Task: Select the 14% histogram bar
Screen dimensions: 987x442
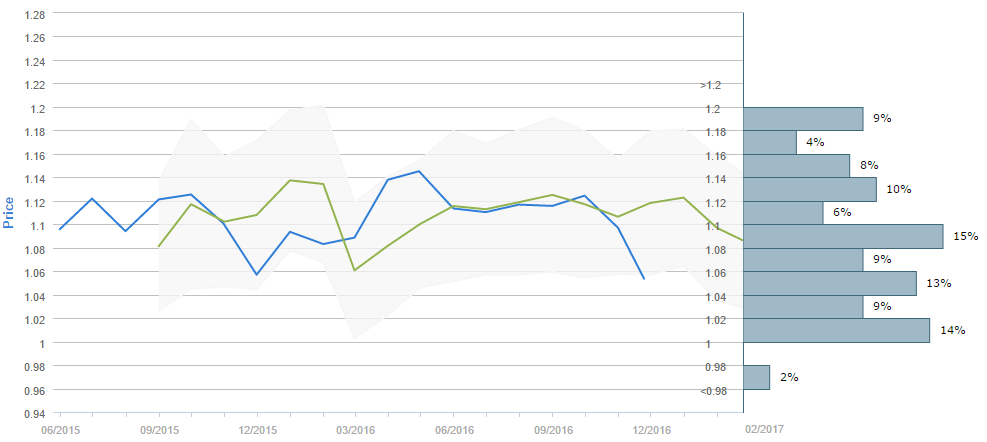Action: pyautogui.click(x=836, y=331)
